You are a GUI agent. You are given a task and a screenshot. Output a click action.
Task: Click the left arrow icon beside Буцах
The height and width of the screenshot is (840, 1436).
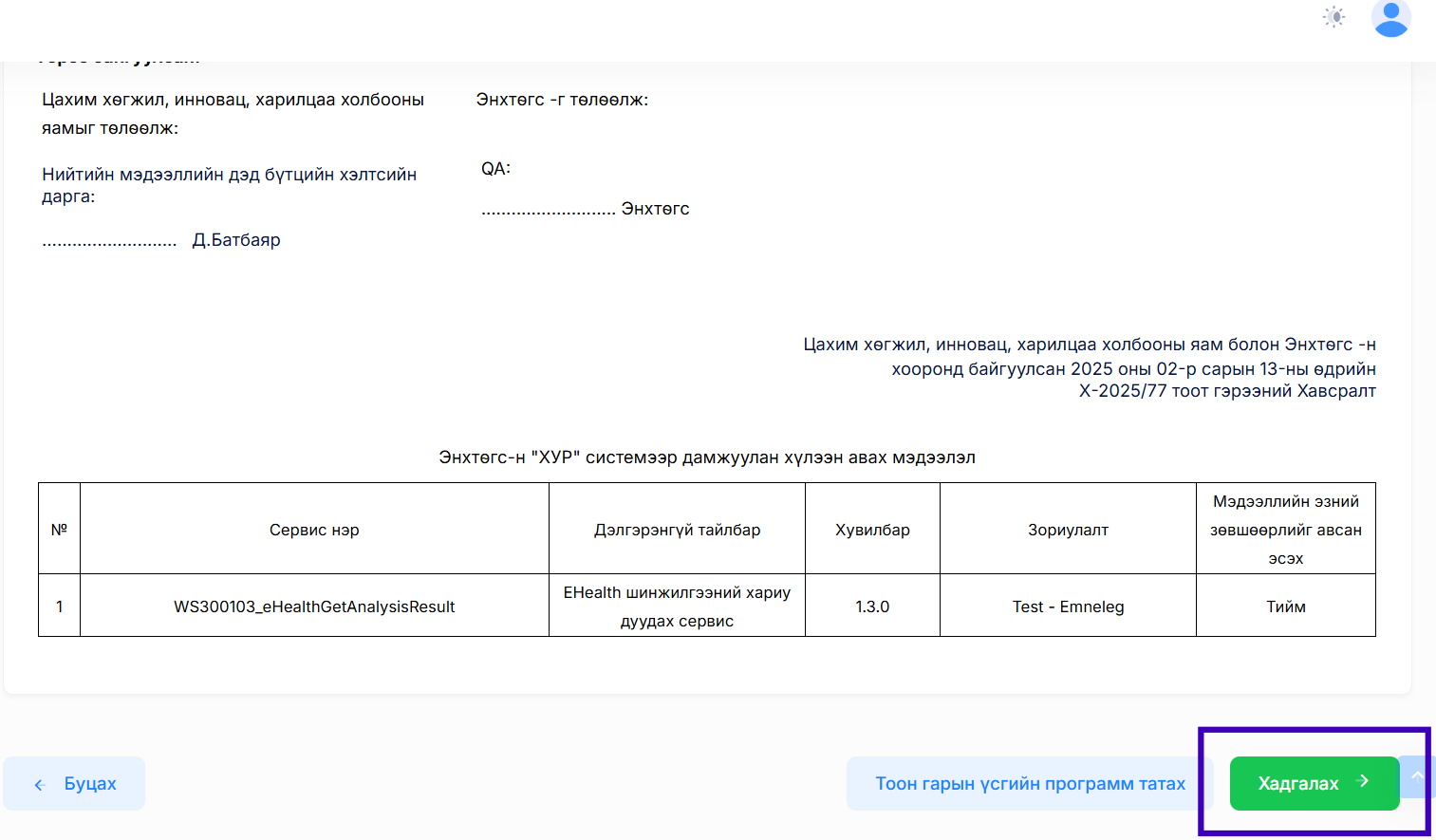(40, 784)
